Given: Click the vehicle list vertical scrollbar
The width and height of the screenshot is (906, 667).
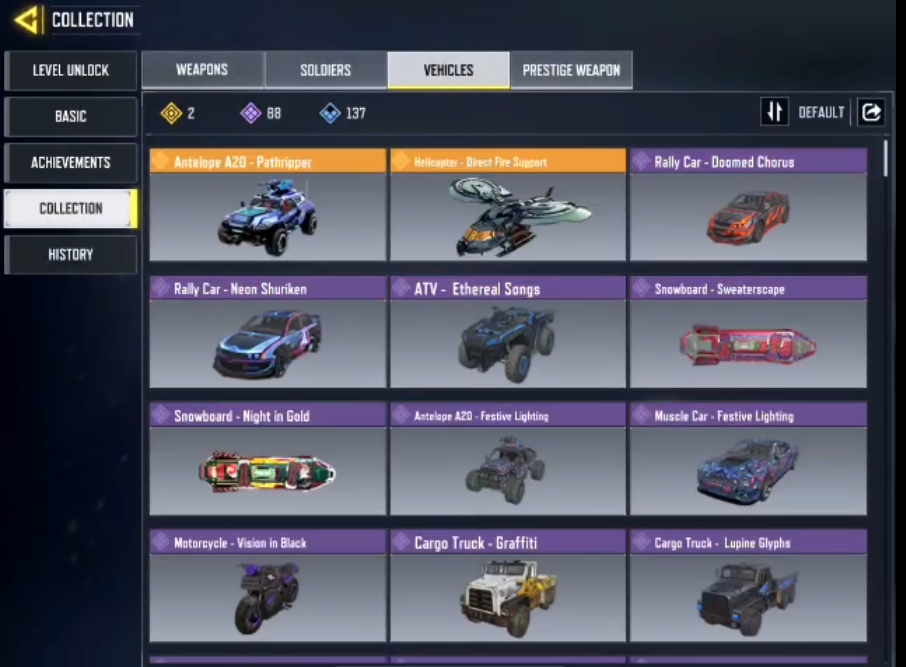Looking at the screenshot, I should pyautogui.click(x=886, y=158).
